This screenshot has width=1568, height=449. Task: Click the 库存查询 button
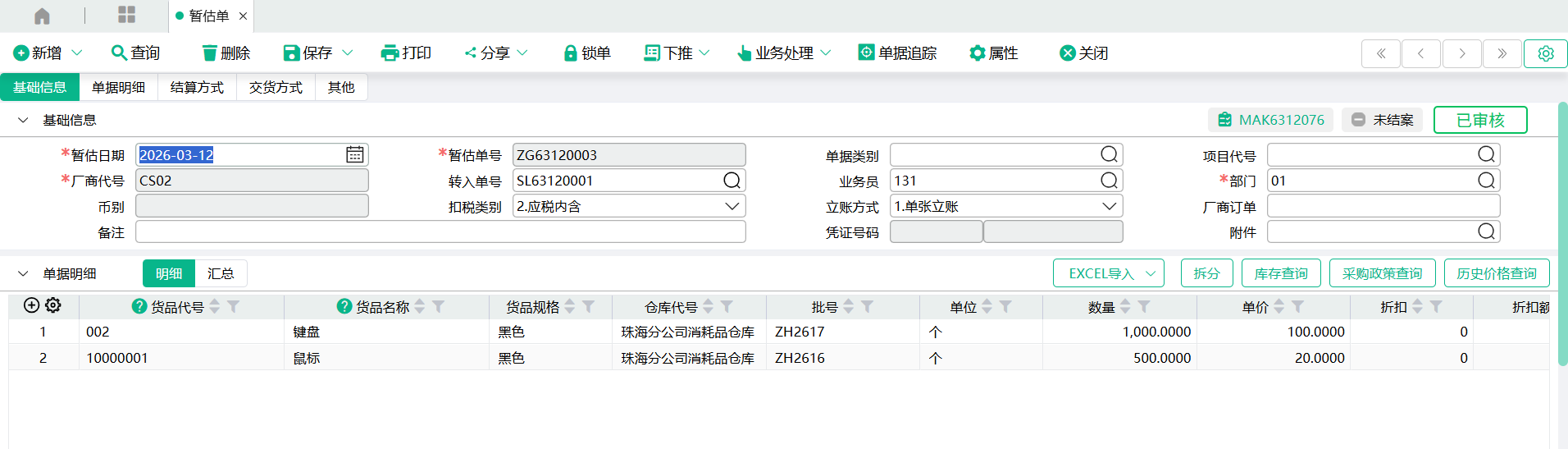(x=1280, y=273)
